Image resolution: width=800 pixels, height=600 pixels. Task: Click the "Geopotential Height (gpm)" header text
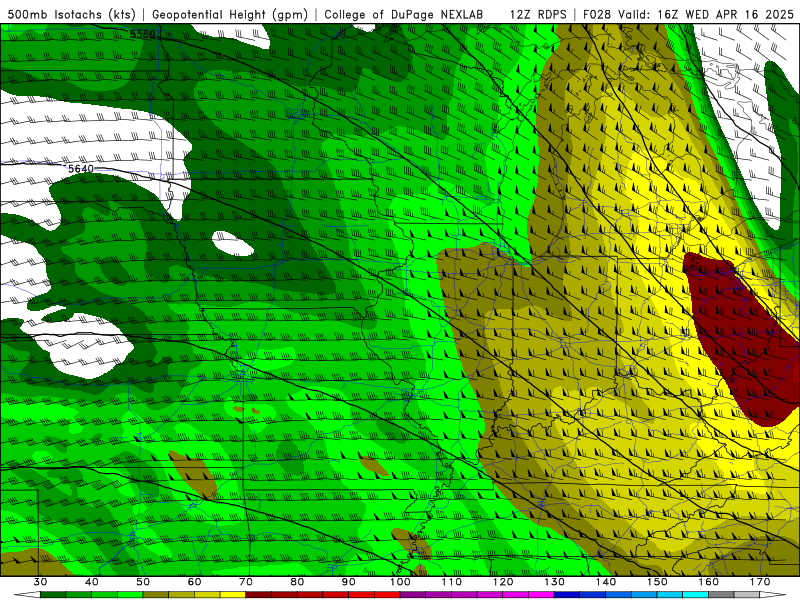(x=230, y=15)
